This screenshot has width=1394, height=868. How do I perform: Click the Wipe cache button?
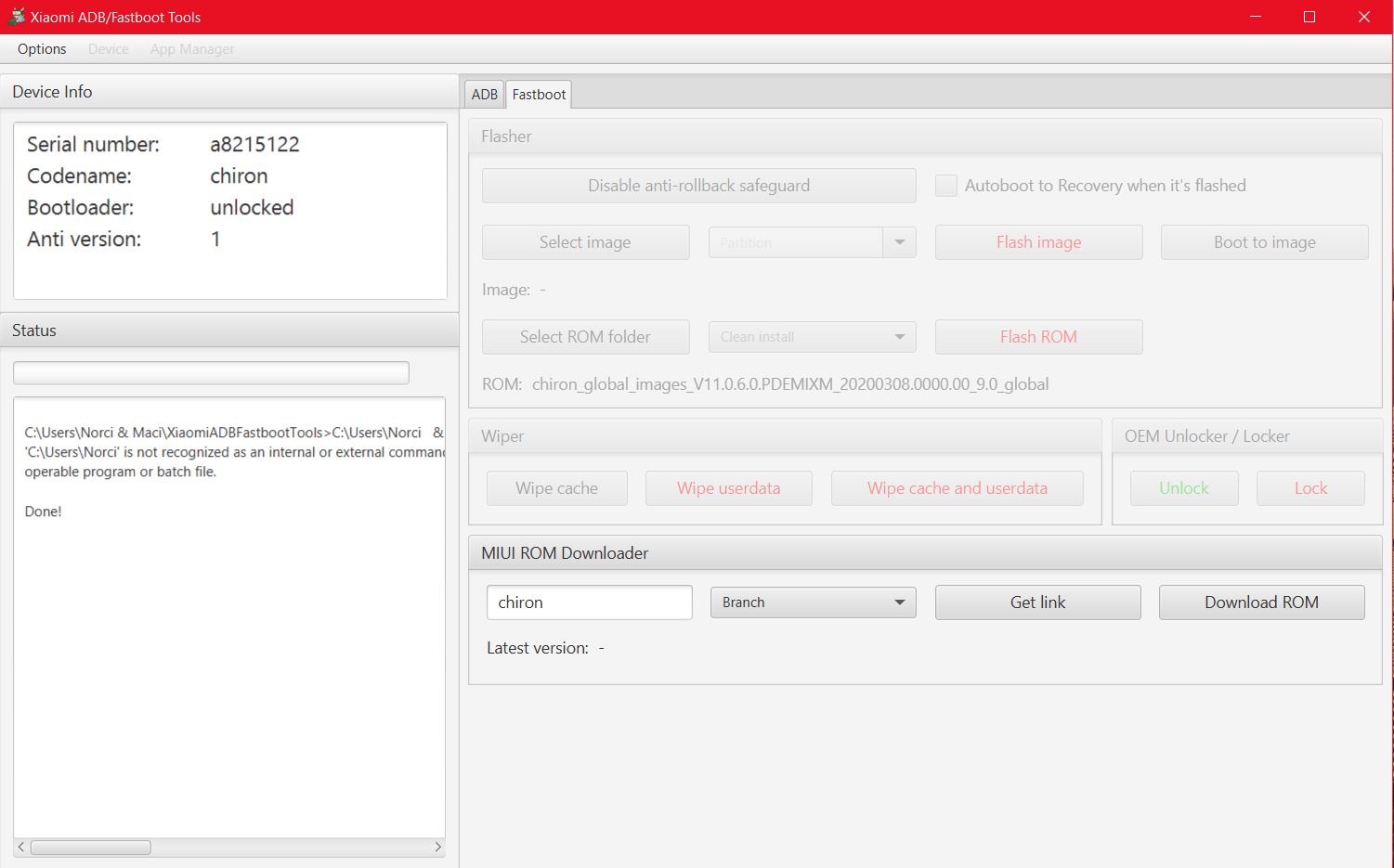click(x=556, y=488)
